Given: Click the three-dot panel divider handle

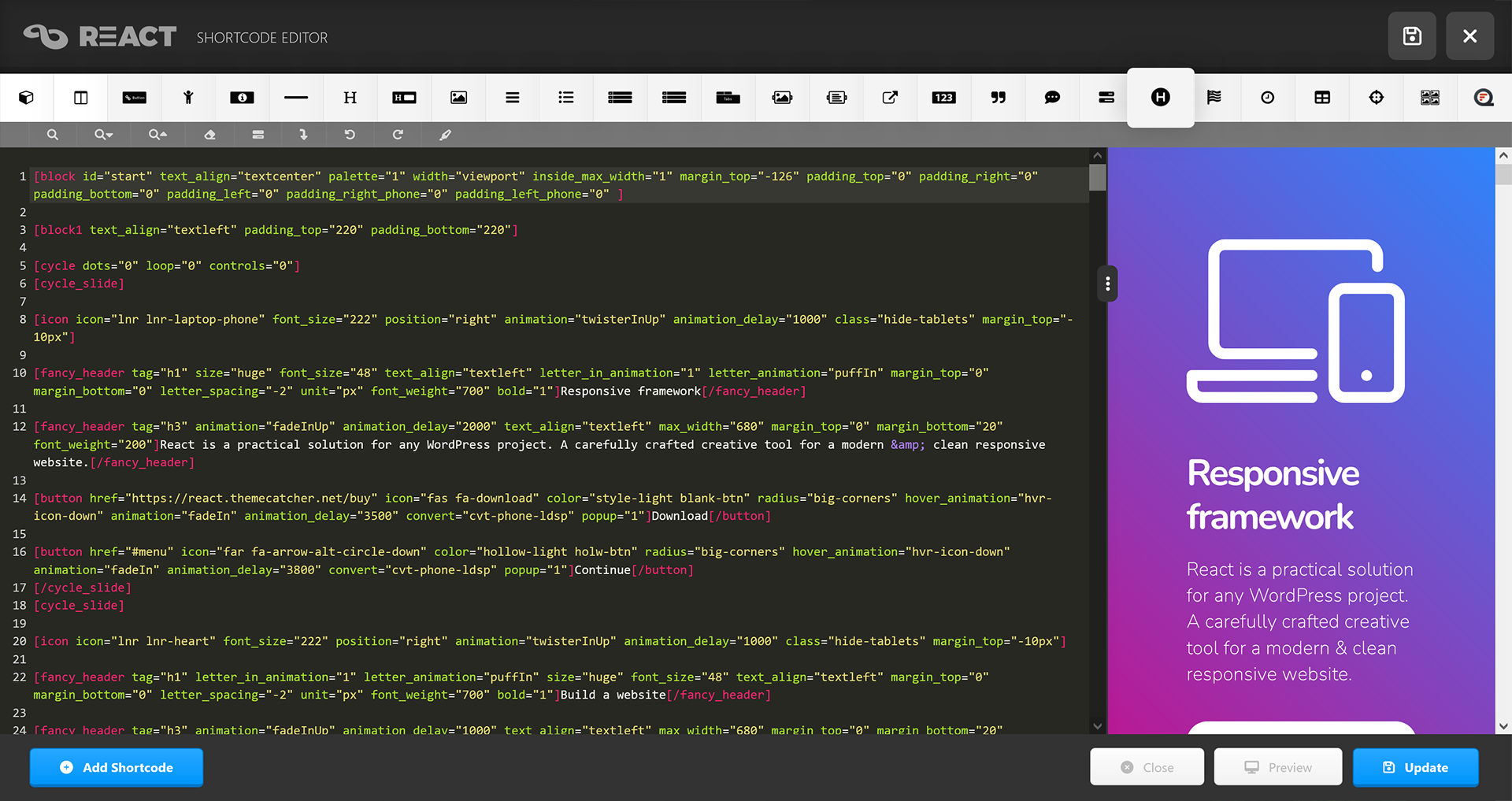Looking at the screenshot, I should (1107, 284).
